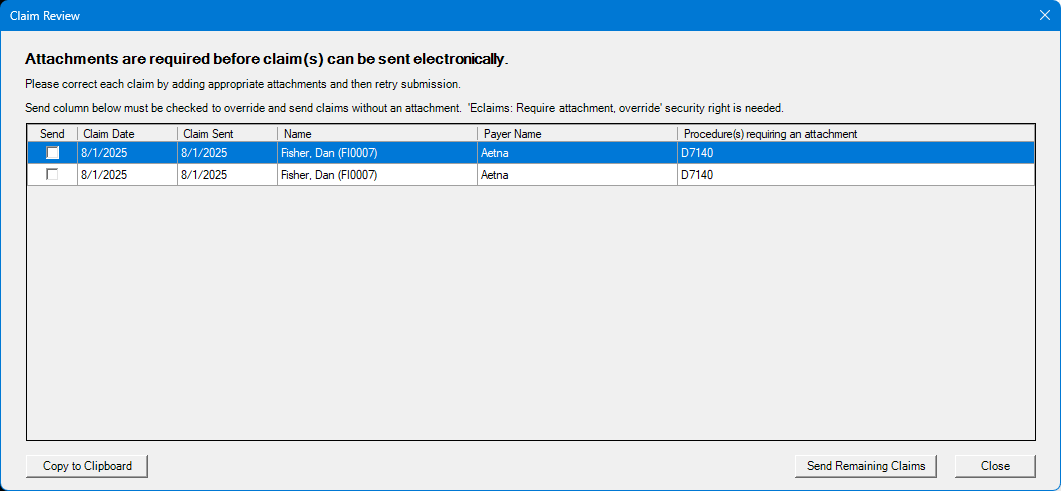Click the Copy to Clipboard button
The image size is (1061, 491).
(87, 466)
